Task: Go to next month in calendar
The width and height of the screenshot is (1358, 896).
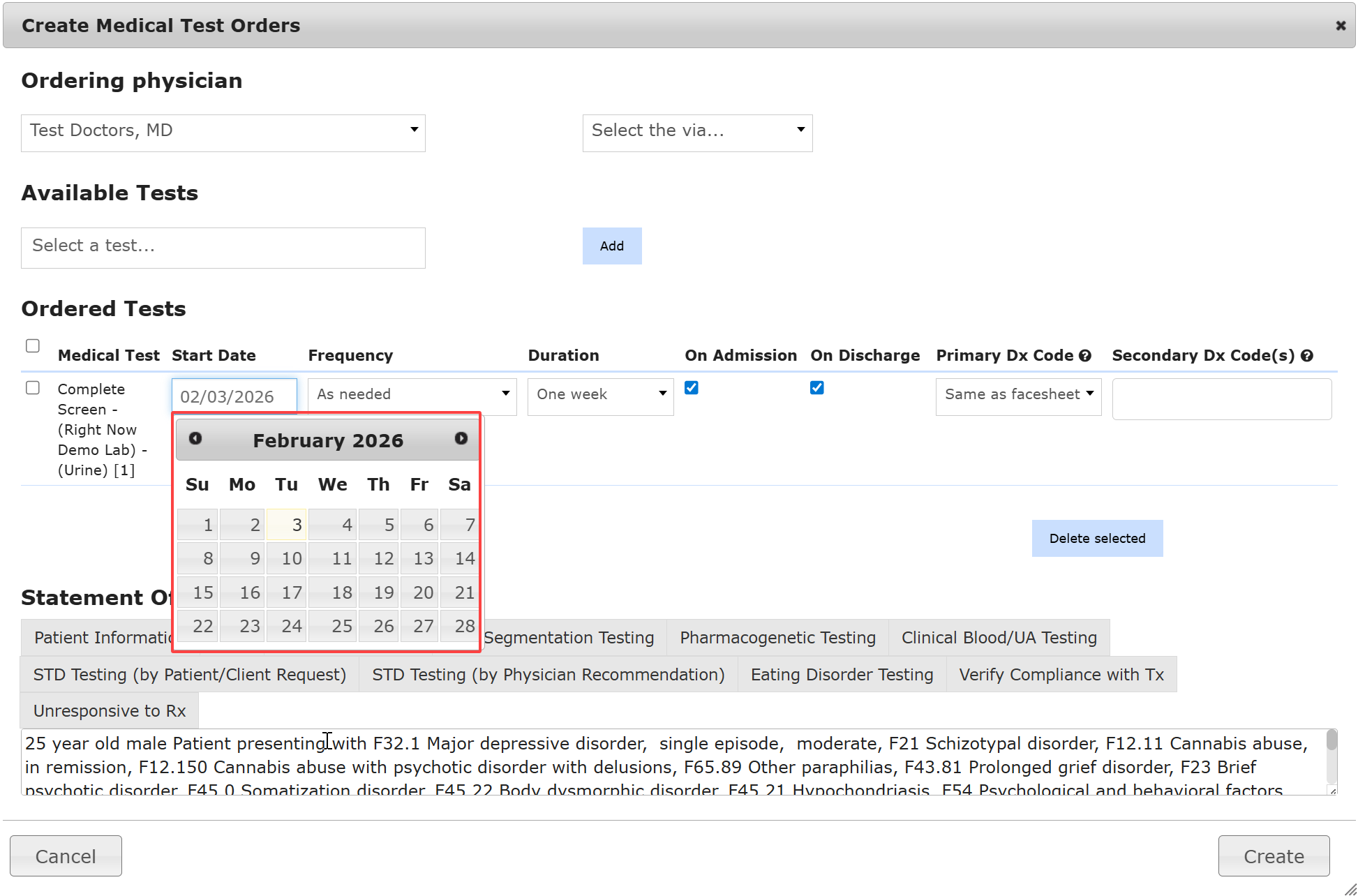Action: tap(461, 439)
